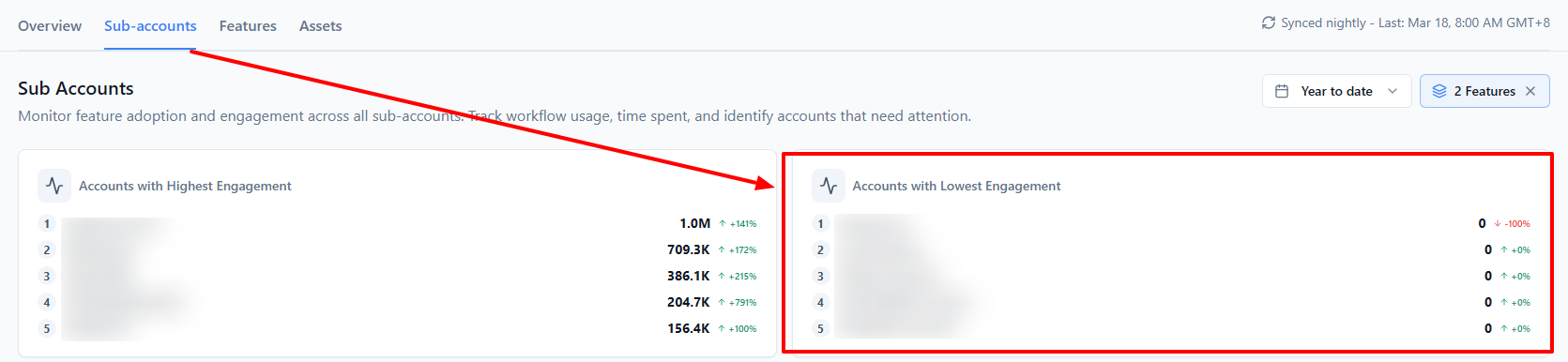Click the Sub Accounts heading
Screen dimensions: 1568x362
pos(76,88)
